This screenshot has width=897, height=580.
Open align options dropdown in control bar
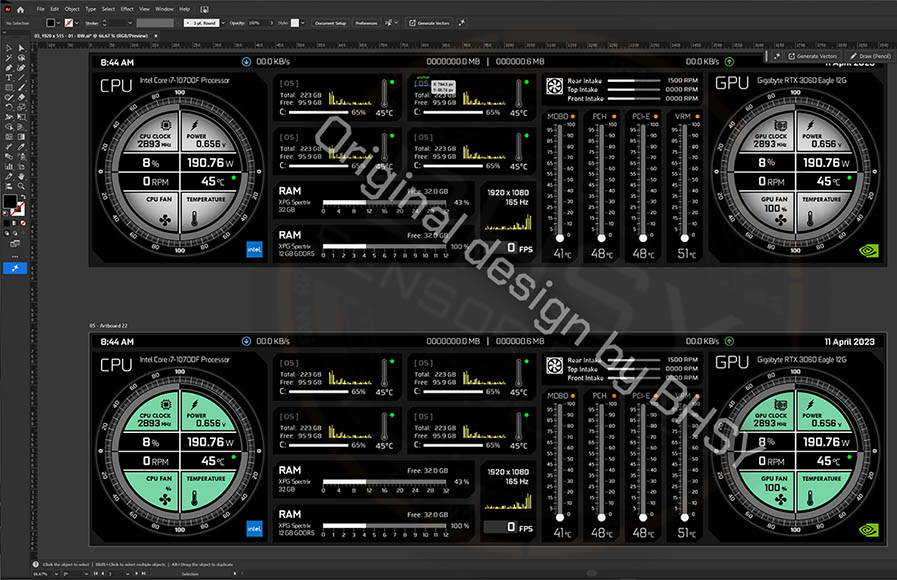click(x=396, y=23)
